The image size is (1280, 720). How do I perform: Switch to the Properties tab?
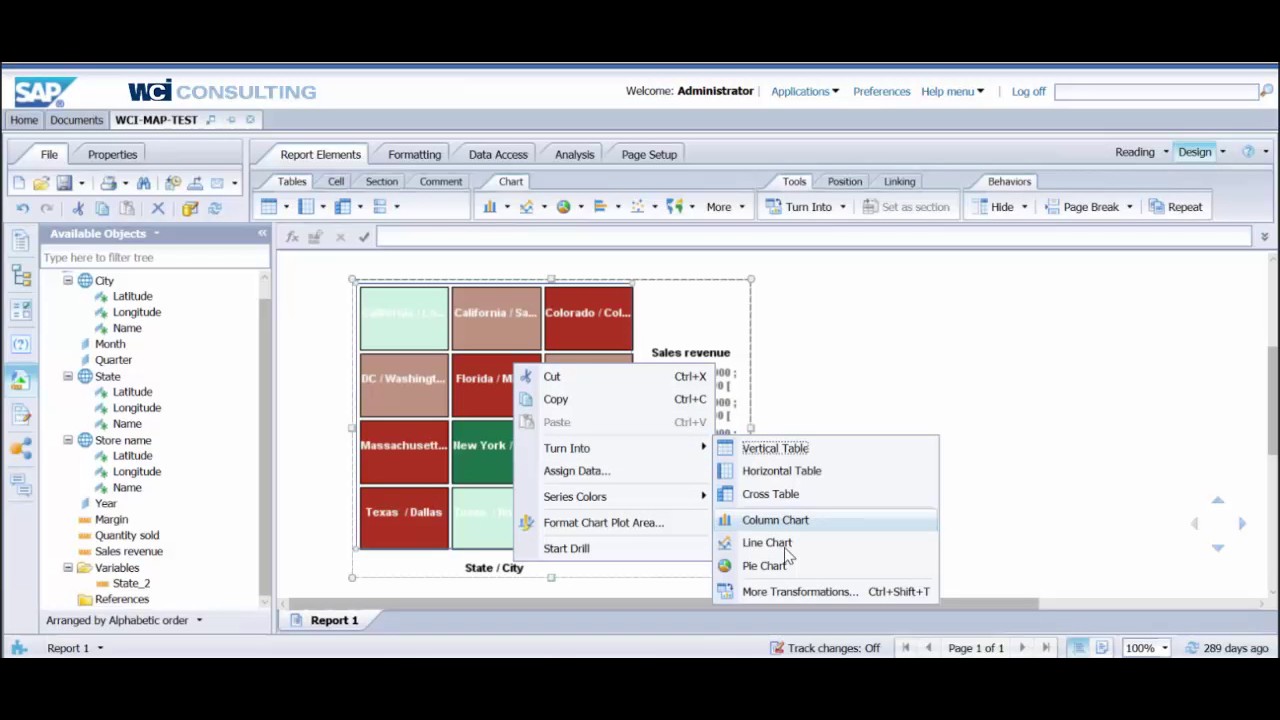coord(112,154)
